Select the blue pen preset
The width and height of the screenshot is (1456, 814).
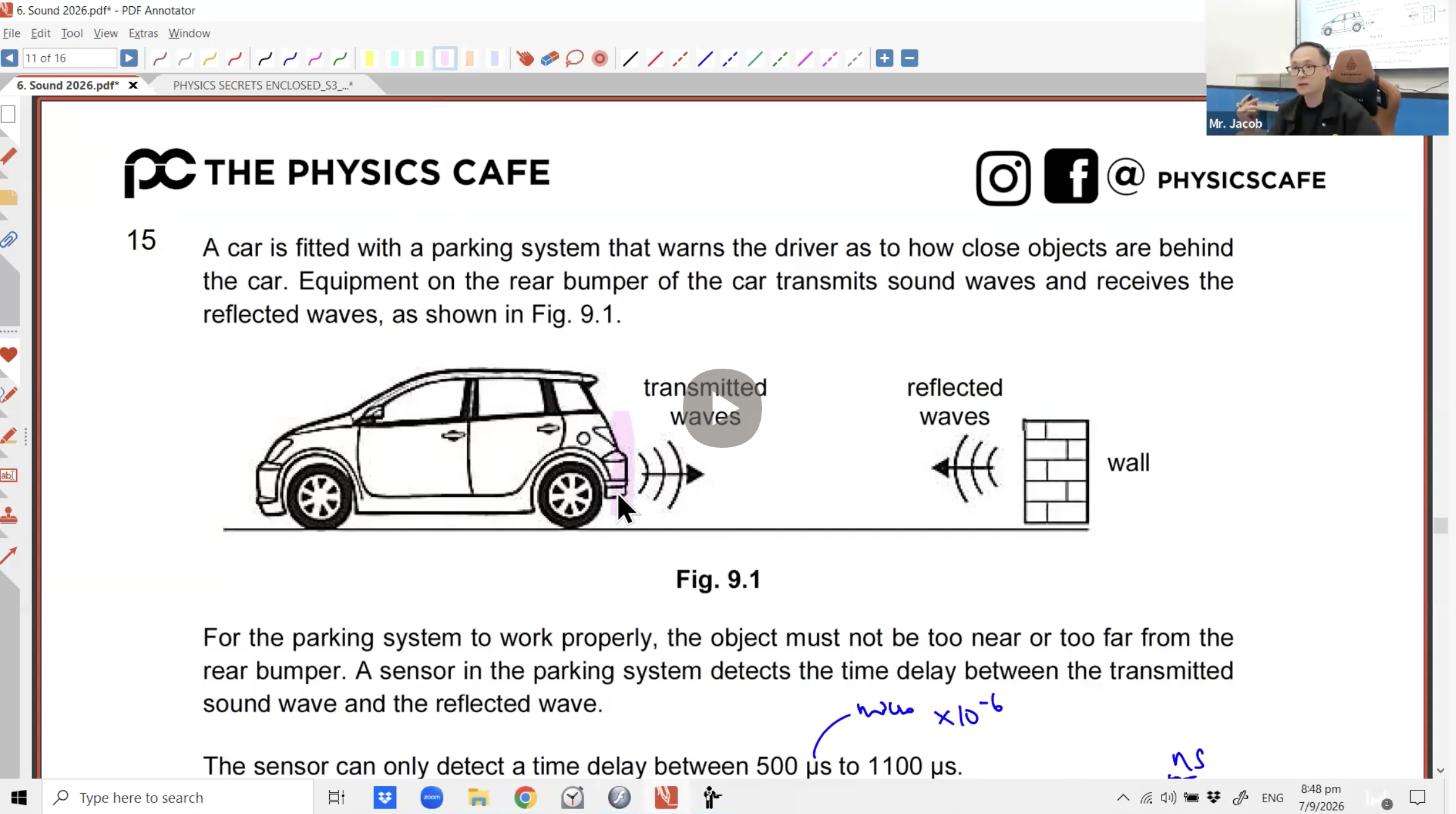tap(290, 59)
